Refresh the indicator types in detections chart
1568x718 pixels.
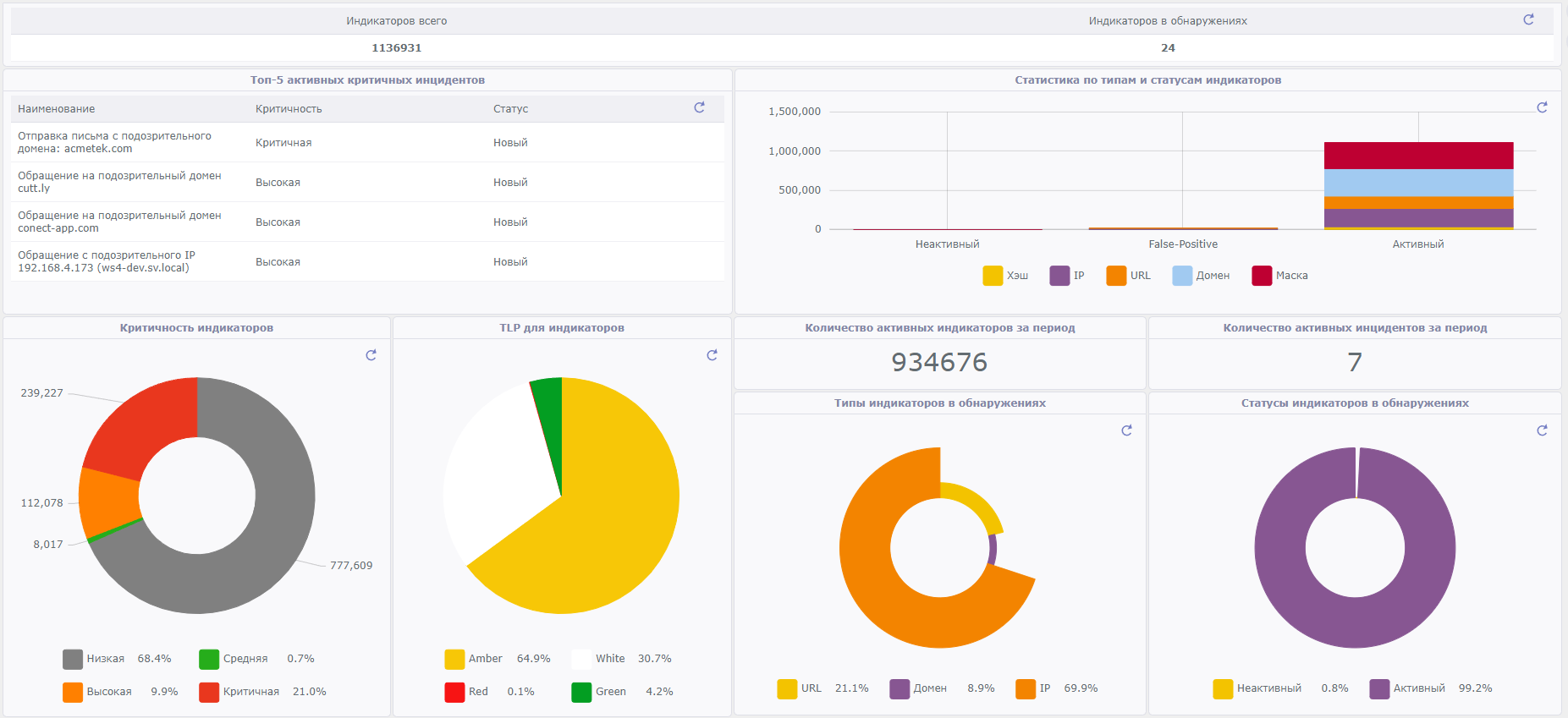(1126, 430)
